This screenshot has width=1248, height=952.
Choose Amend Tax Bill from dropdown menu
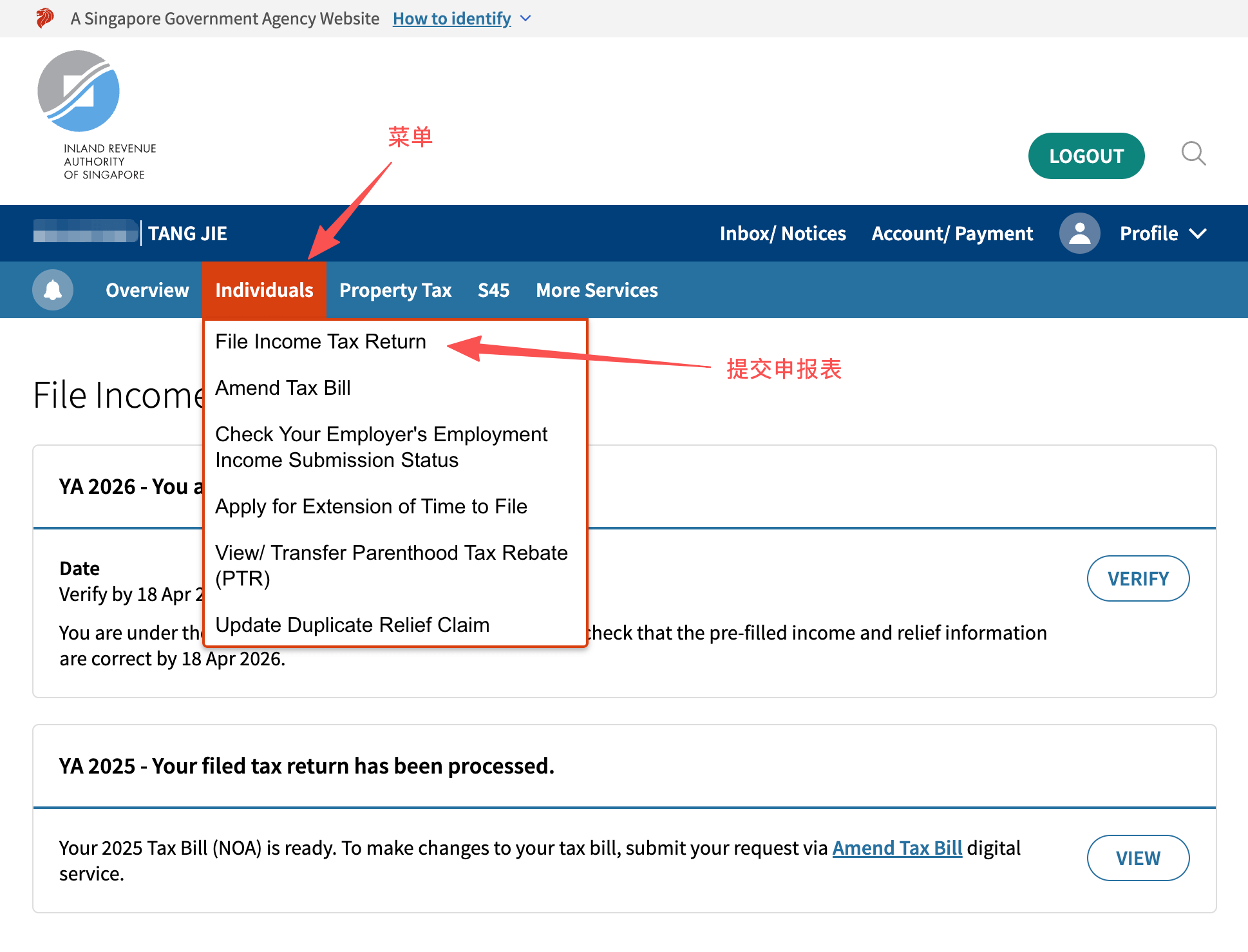click(283, 388)
